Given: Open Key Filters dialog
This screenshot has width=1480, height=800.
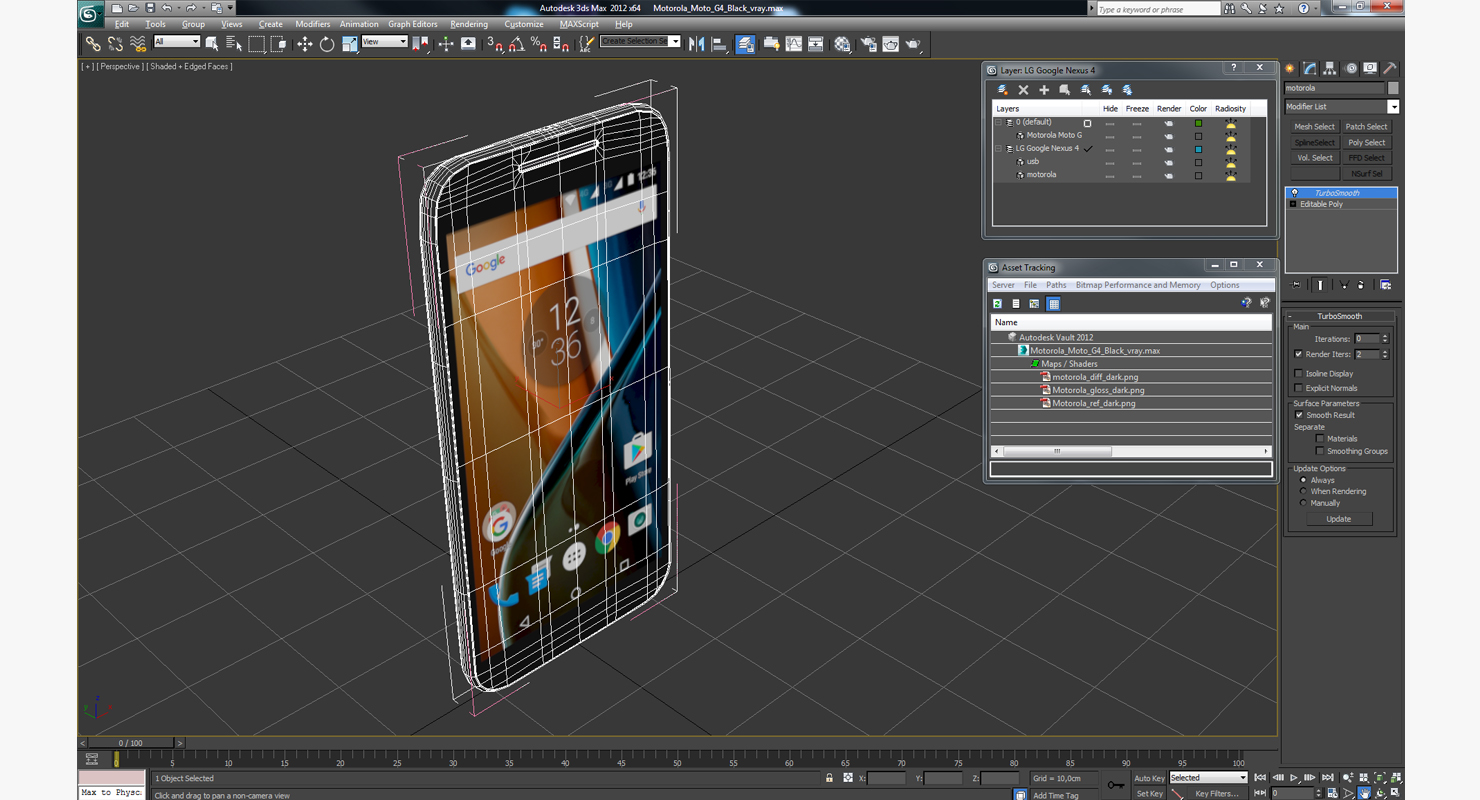Looking at the screenshot, I should [x=1216, y=794].
